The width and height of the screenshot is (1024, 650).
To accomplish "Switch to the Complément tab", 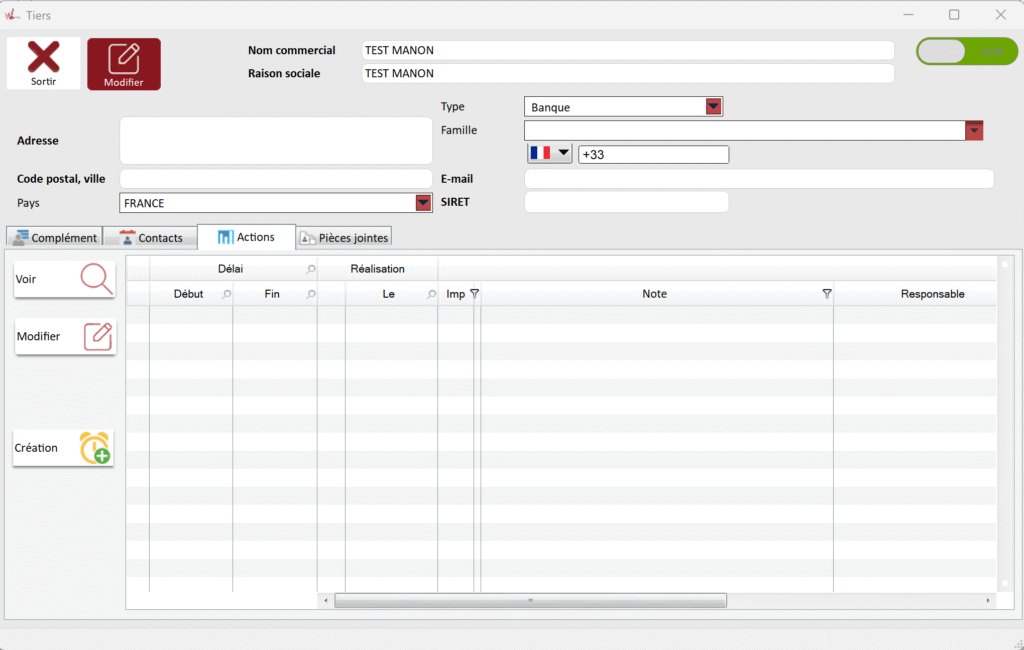I will [x=55, y=237].
